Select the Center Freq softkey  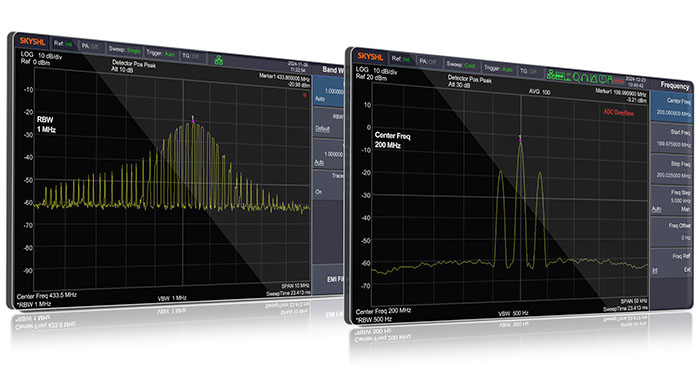pos(671,107)
